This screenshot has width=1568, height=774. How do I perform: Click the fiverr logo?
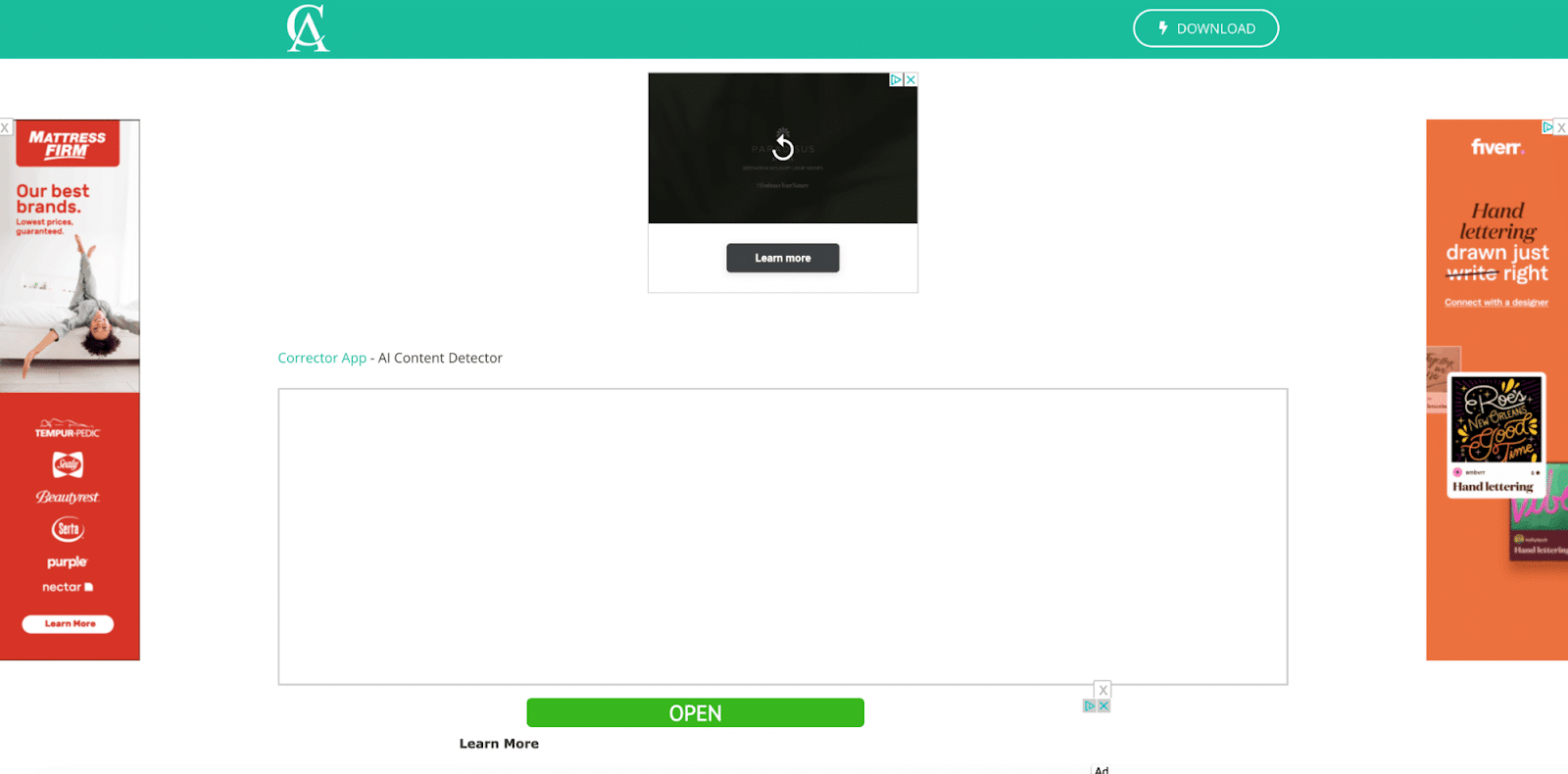click(x=1496, y=148)
